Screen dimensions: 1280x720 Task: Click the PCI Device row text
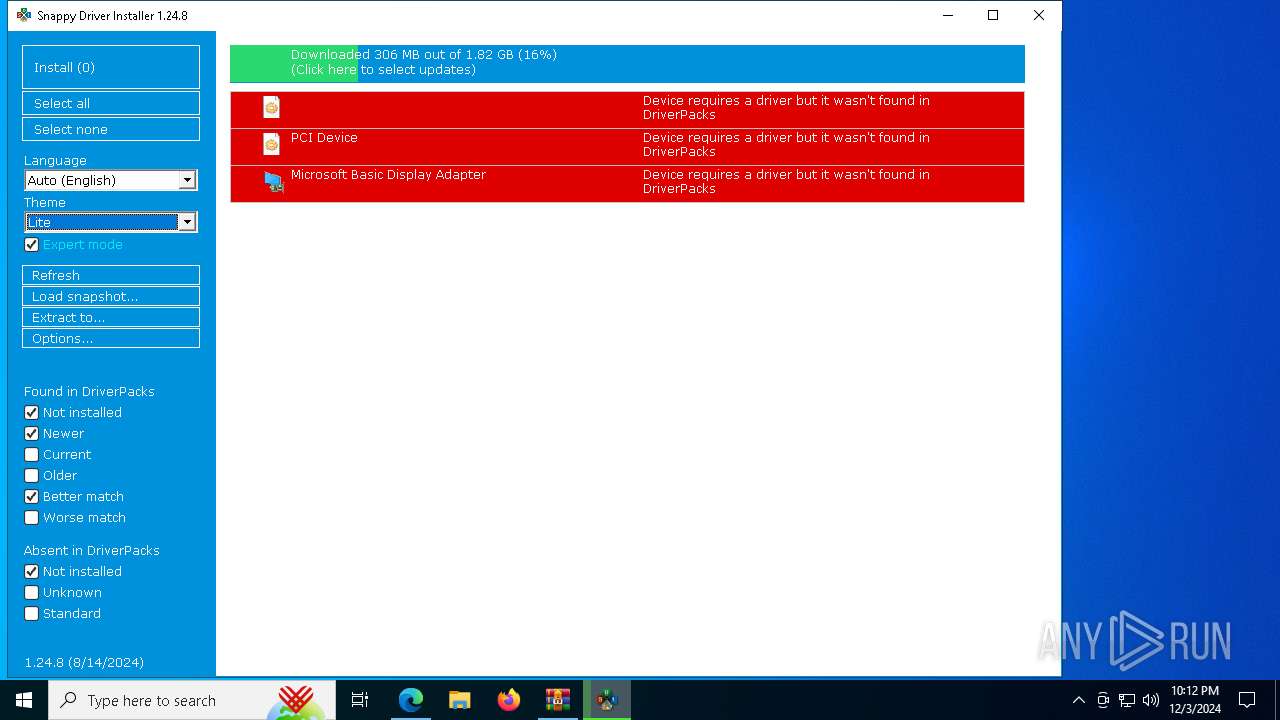tap(324, 138)
